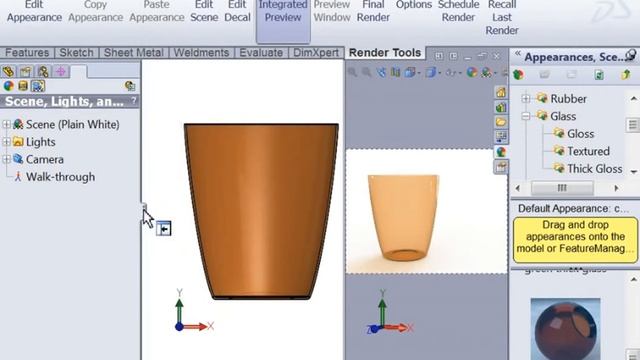Open apply scene dropdown in viewport toolbar
640x360 pixels.
(489, 73)
